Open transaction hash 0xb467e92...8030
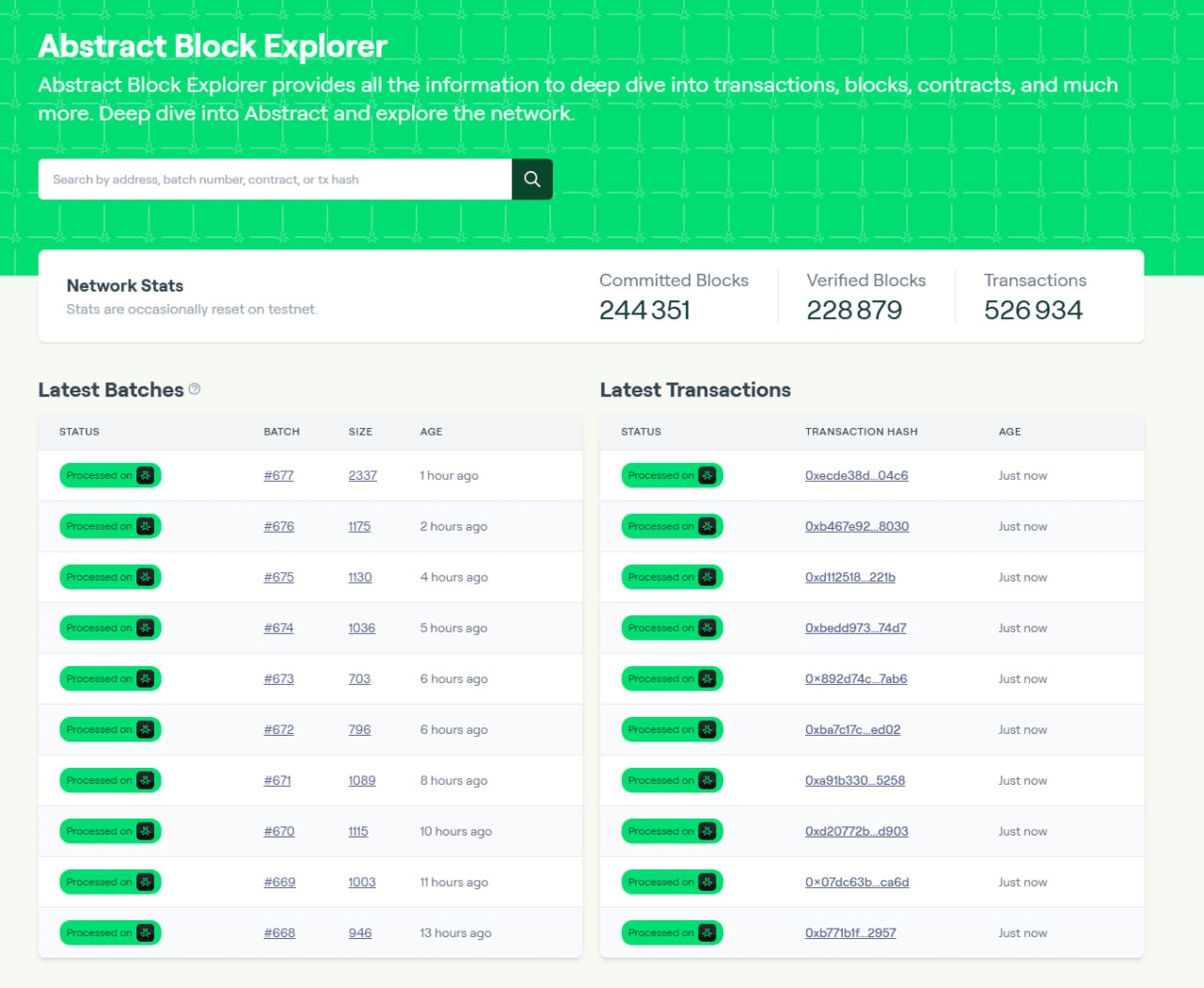This screenshot has height=988, width=1204. [x=857, y=526]
